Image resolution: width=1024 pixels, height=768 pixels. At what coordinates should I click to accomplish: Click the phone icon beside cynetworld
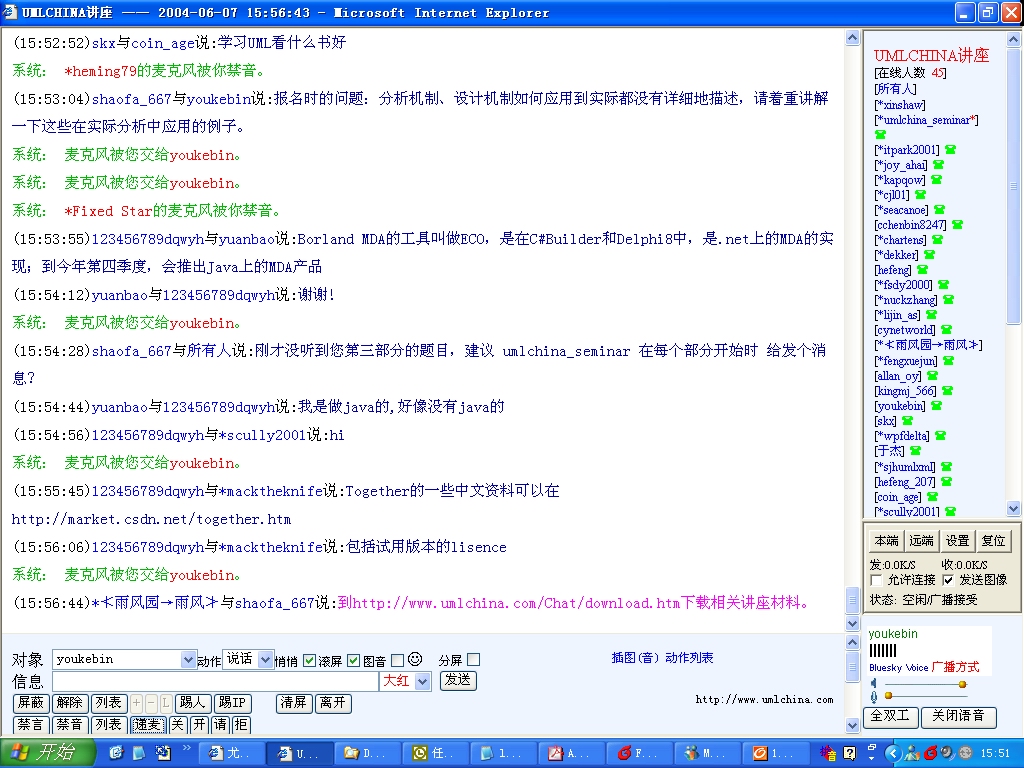(x=946, y=330)
